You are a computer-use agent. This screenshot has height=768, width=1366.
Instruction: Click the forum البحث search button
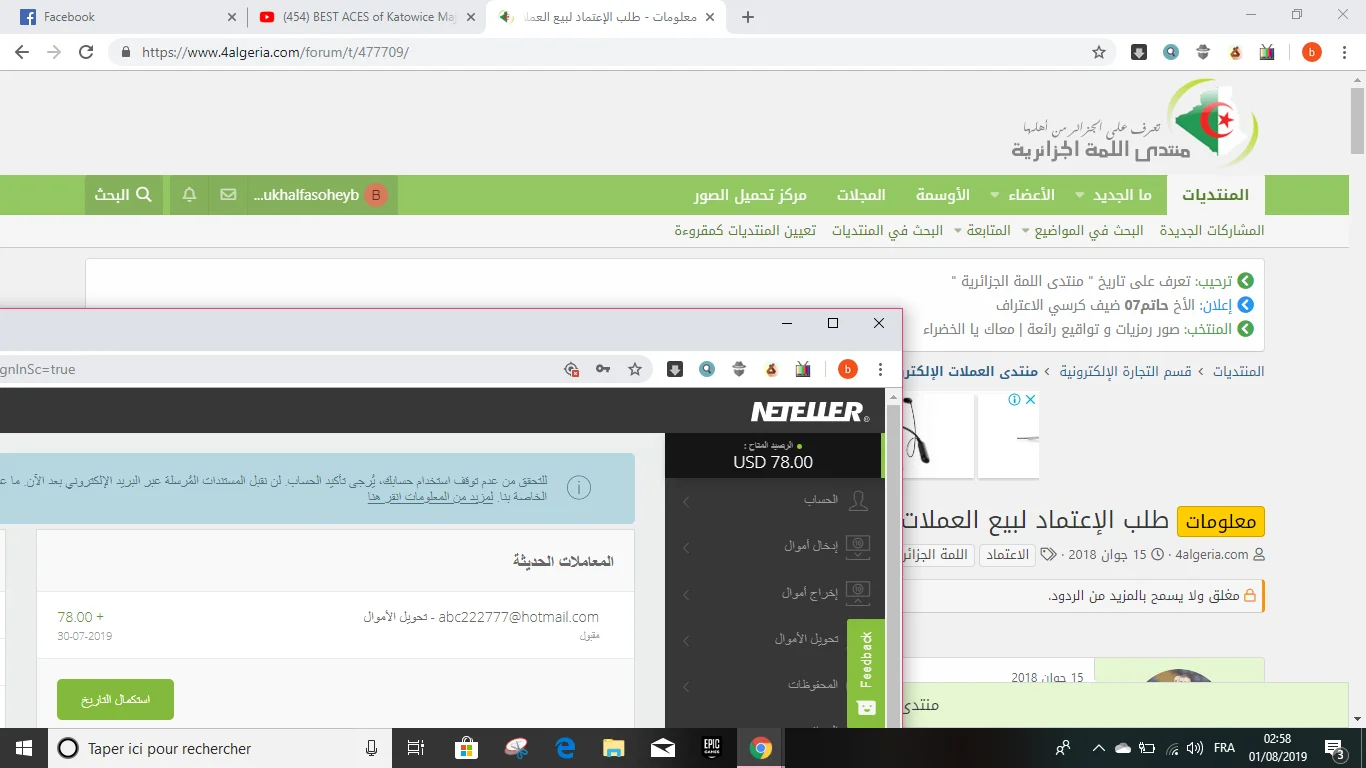pos(123,195)
